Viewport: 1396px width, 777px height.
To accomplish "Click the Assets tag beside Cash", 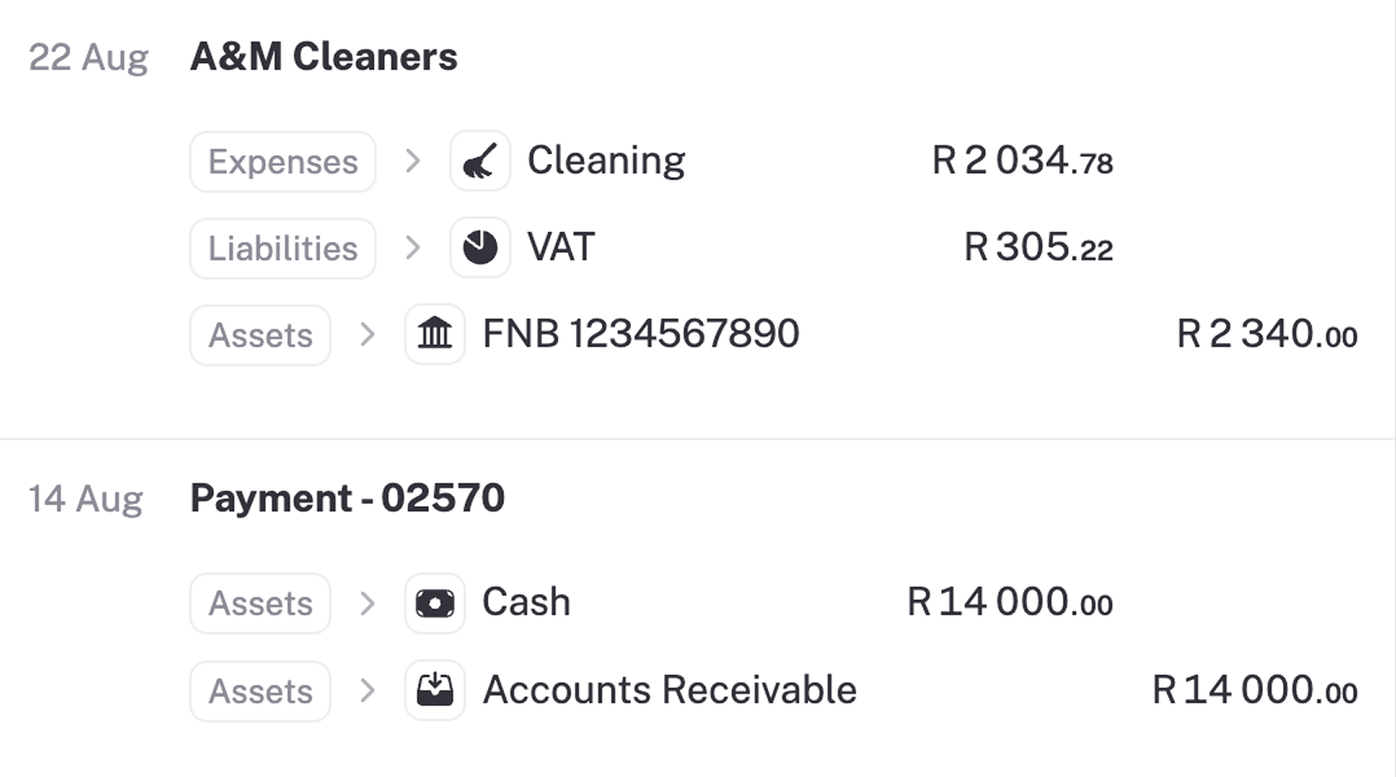I will [260, 603].
